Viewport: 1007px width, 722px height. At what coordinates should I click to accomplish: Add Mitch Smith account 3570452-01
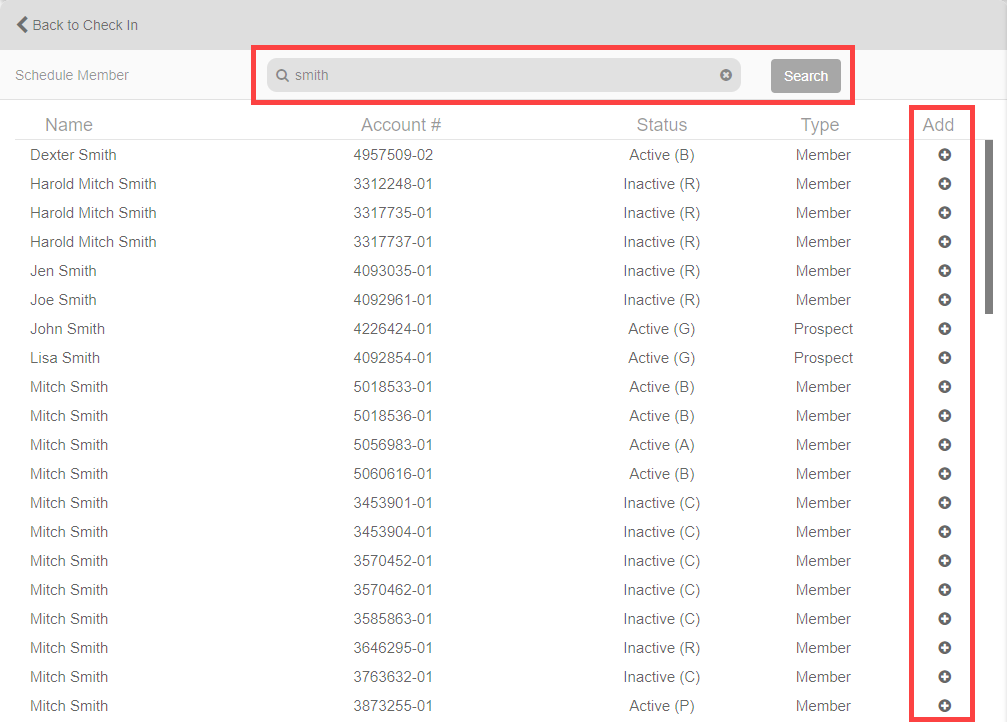tap(944, 561)
